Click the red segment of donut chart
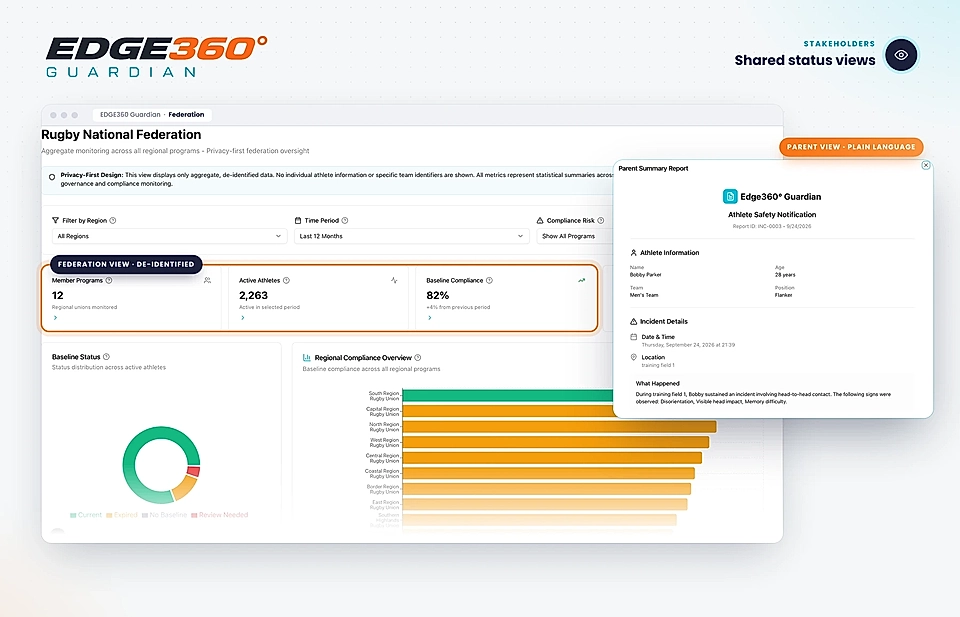The width and height of the screenshot is (960, 617). 193,472
